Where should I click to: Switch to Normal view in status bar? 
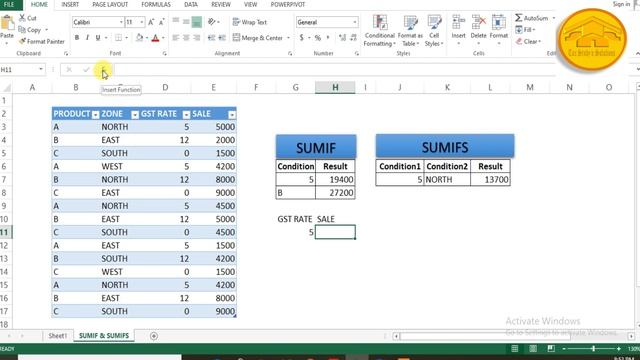tap(515, 348)
